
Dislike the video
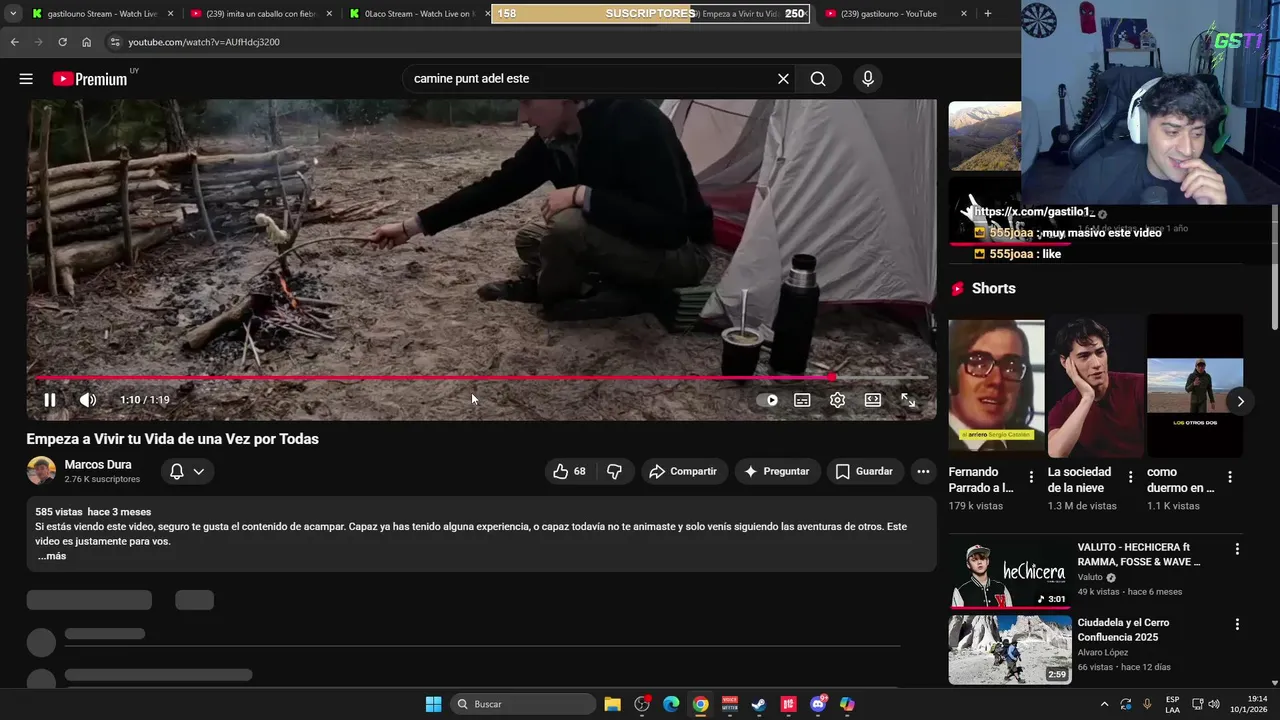(615, 471)
